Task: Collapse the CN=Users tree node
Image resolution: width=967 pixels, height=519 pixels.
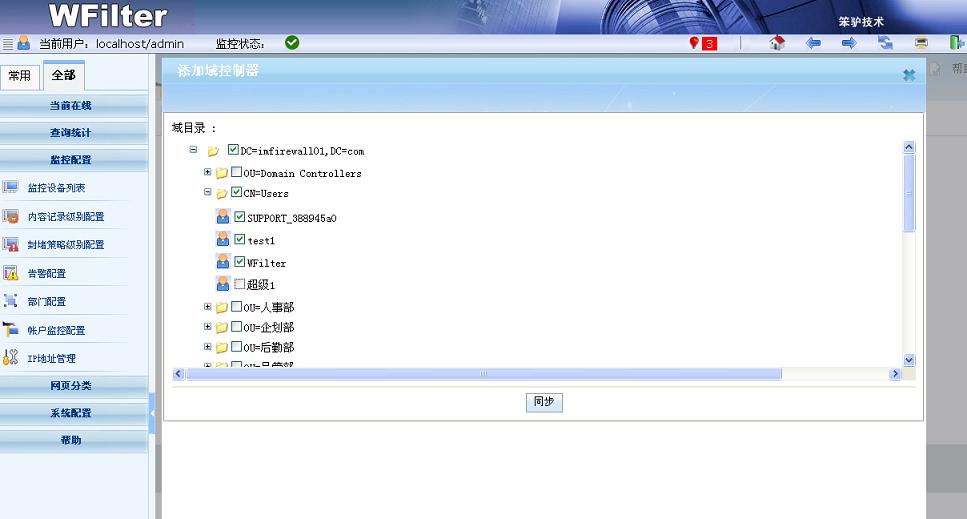Action: point(208,193)
